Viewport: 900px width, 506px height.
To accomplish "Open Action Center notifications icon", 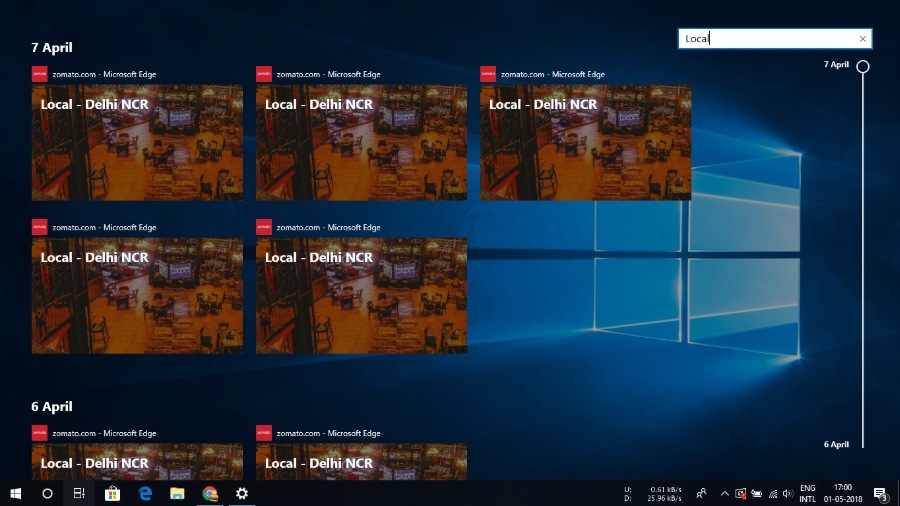I will (x=881, y=493).
